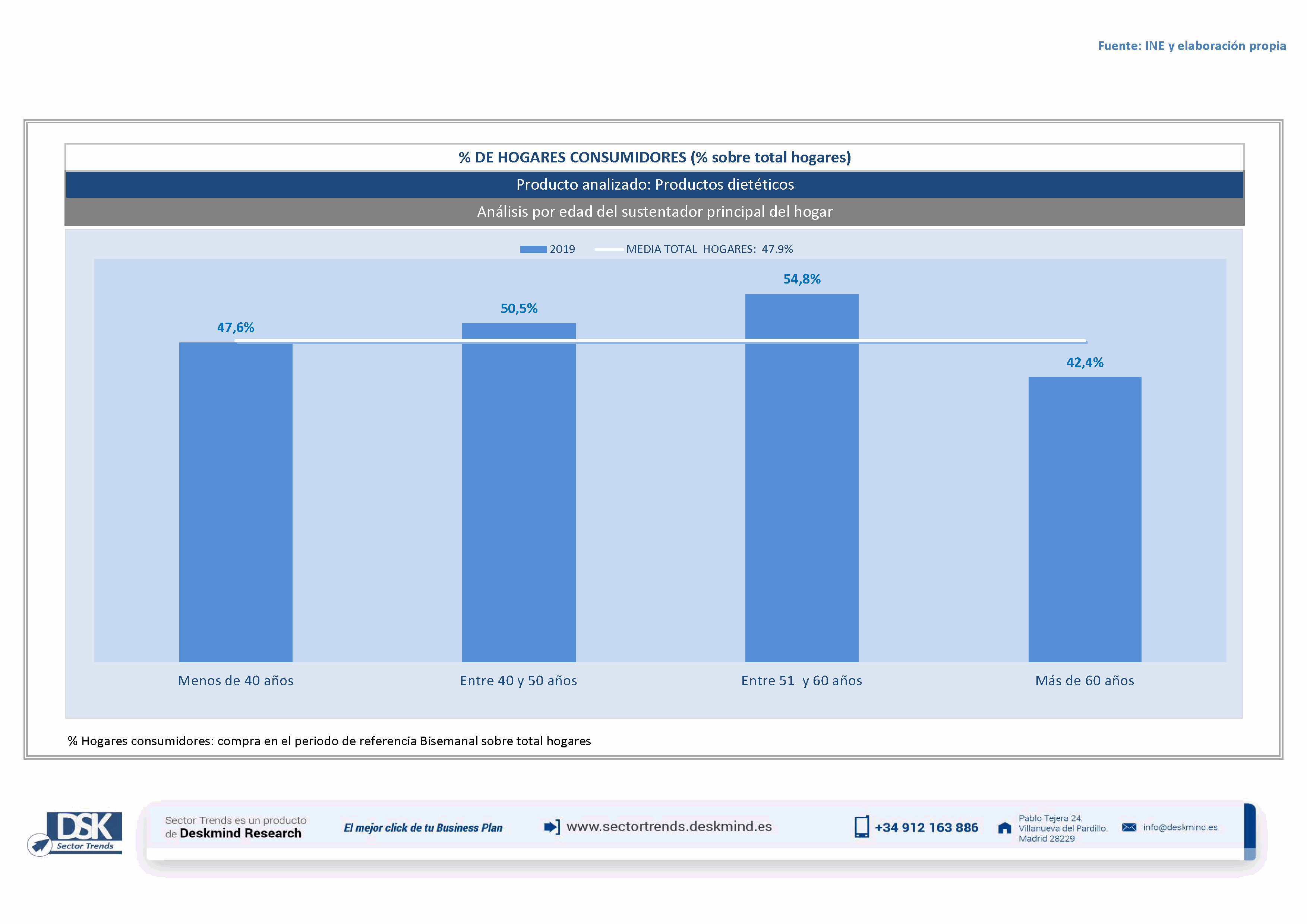Screen dimensions: 1307x924
Task: Select the Entre 40 y 50 años bar
Action: click(x=518, y=492)
